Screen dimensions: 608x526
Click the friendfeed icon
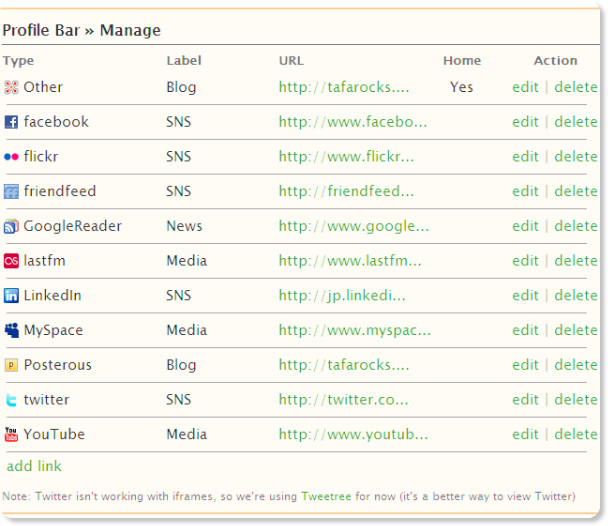point(11,191)
